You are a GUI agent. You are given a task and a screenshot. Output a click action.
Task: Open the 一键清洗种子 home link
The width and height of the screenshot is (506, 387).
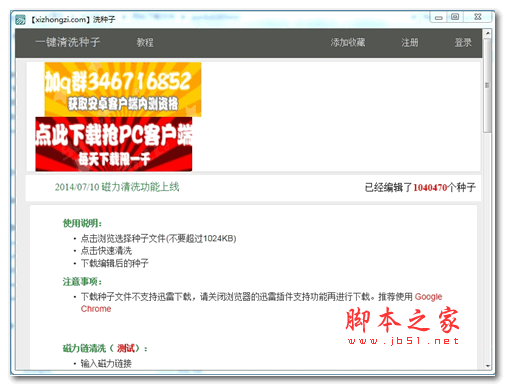68,42
